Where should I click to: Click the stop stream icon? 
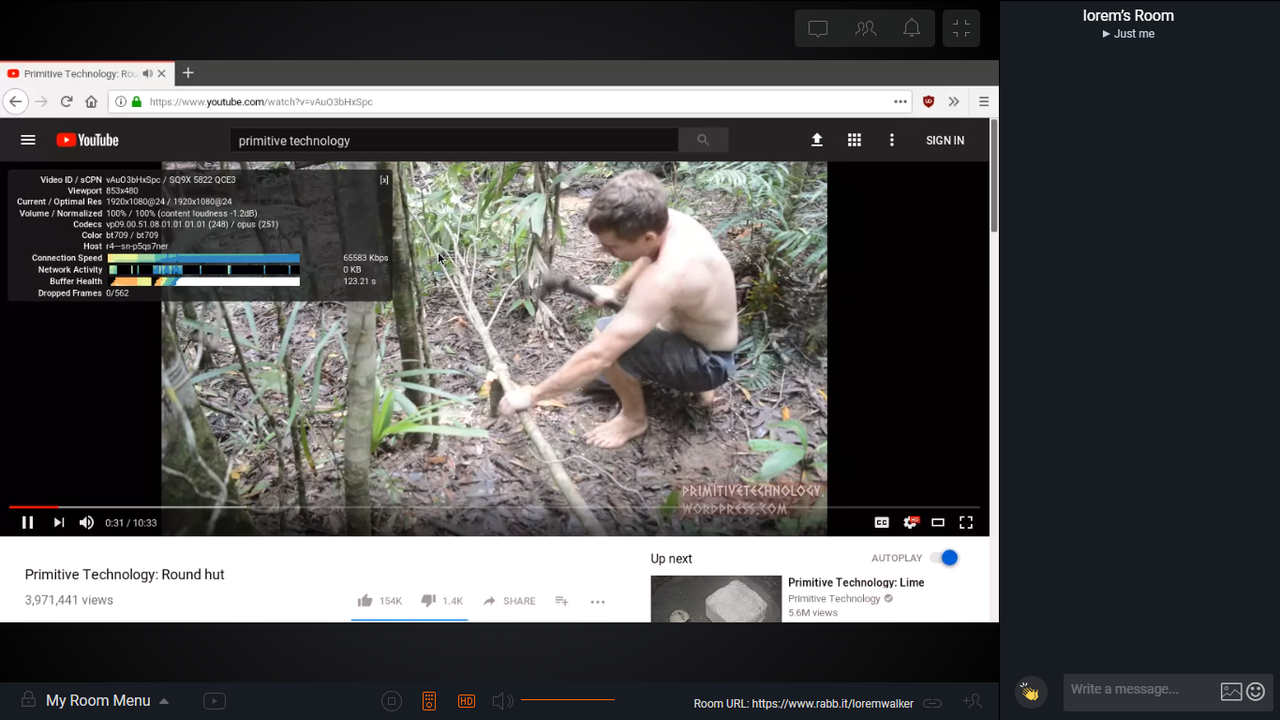[x=392, y=701]
